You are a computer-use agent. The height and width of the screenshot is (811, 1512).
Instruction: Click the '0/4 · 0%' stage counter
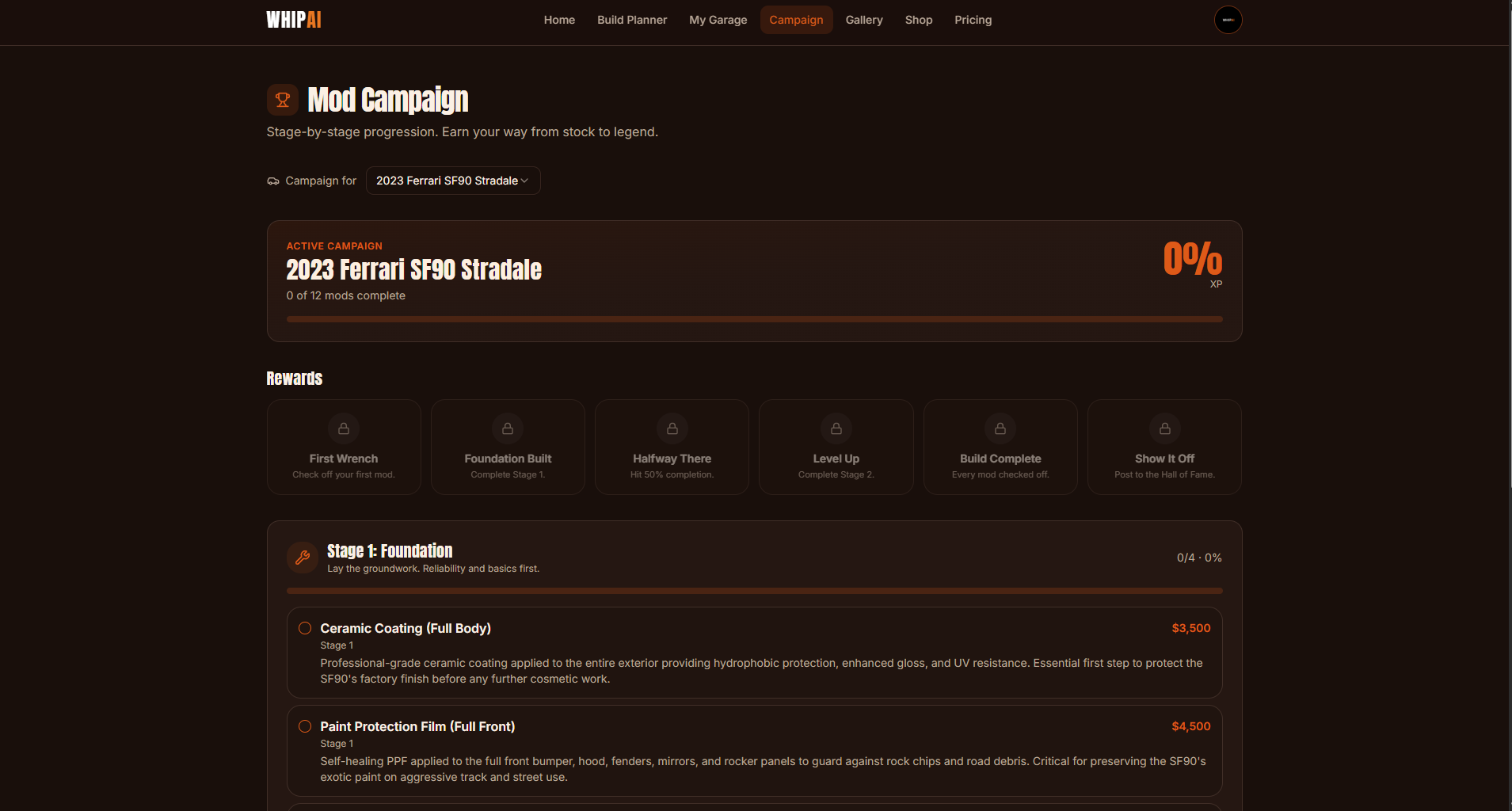click(1199, 558)
